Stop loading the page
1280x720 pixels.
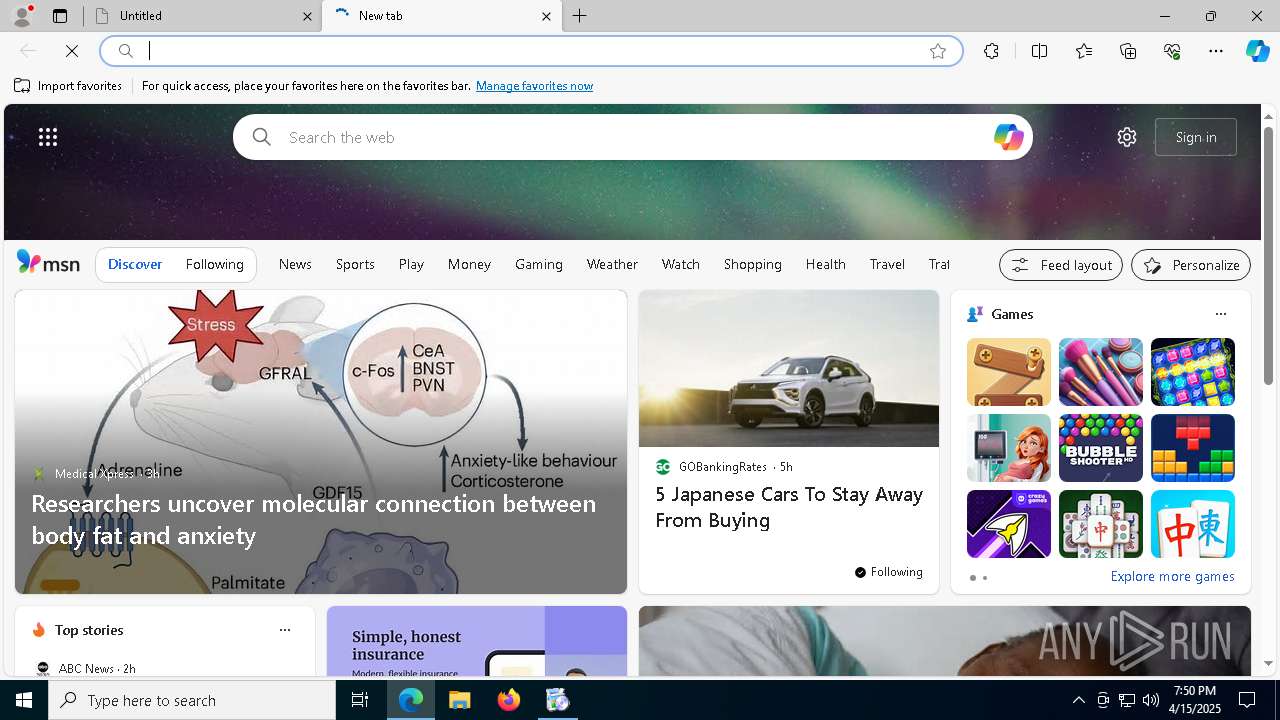[x=72, y=51]
